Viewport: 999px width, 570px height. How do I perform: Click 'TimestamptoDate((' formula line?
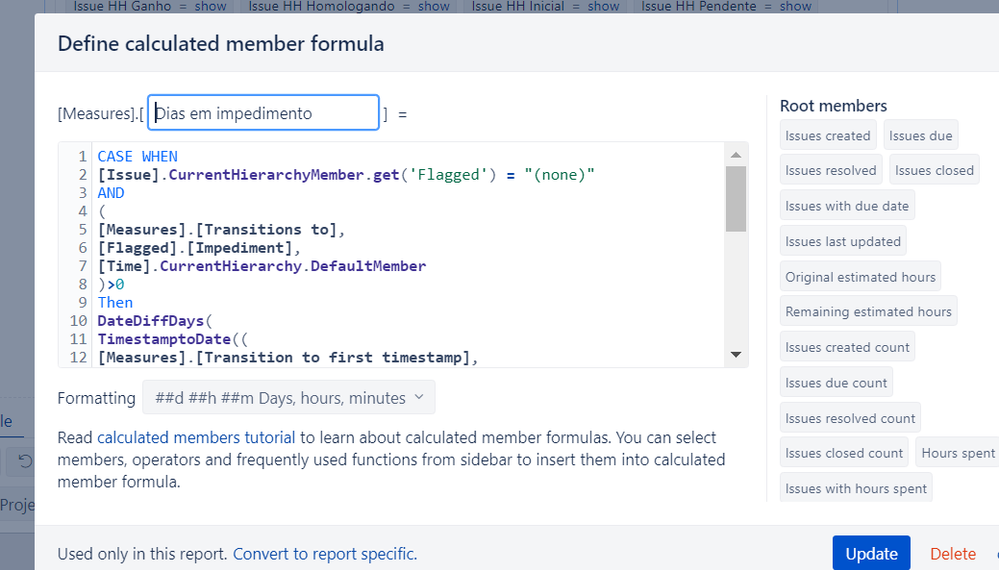173,339
